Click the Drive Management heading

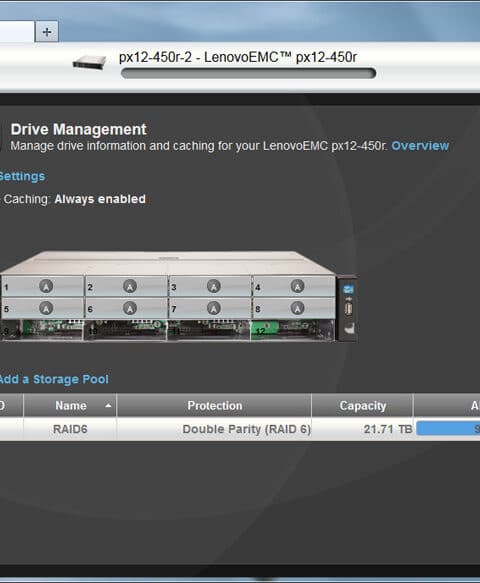[78, 129]
